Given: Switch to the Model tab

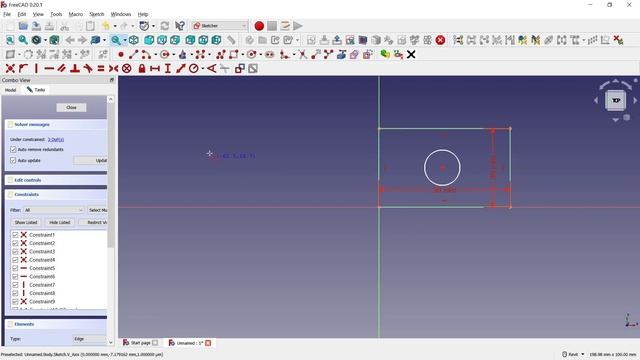Looking at the screenshot, I should pos(11,90).
